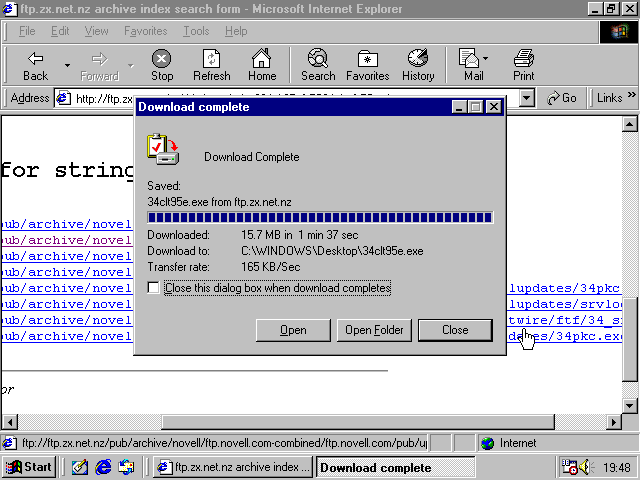640x480 pixels.
Task: Open the Tools menu
Action: click(196, 31)
